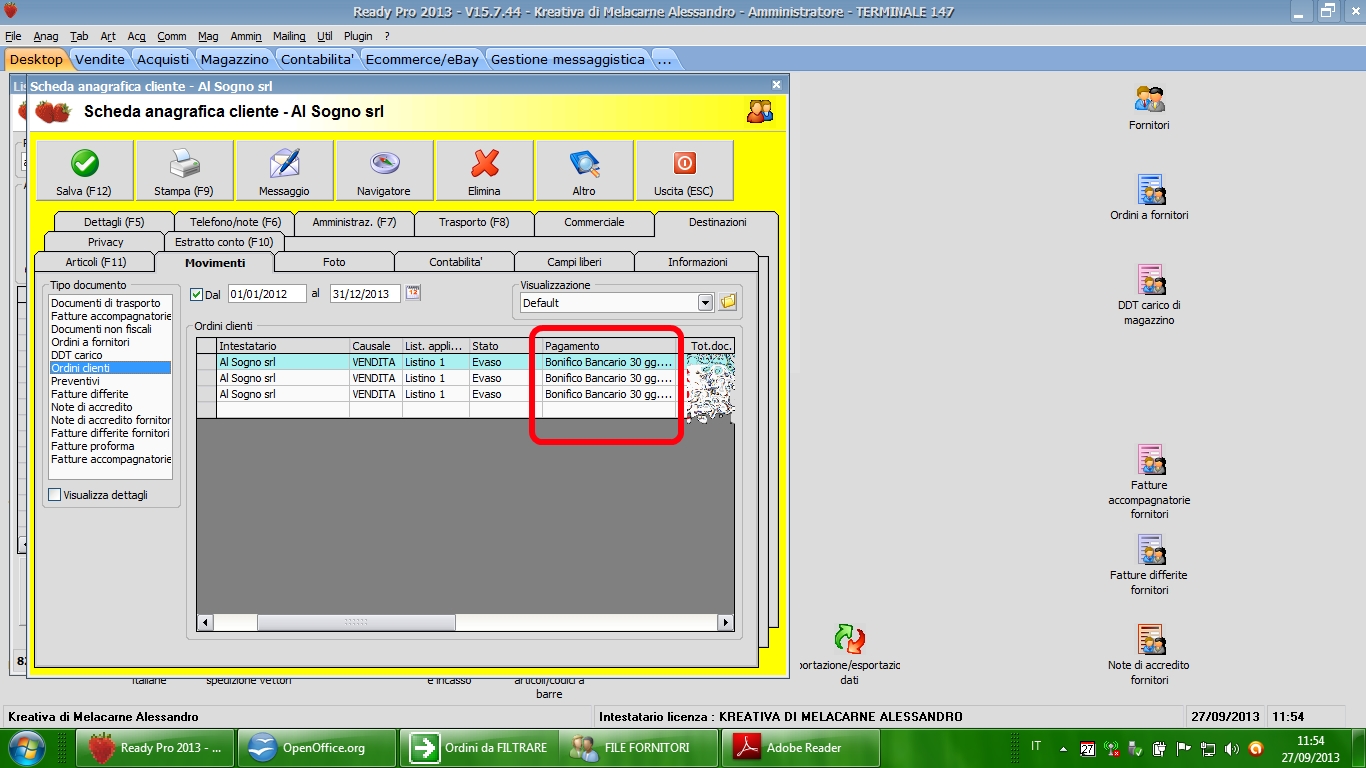The image size is (1366, 768).
Task: Click the left arrow of the orders horizontal scrollbar
Action: [x=205, y=622]
